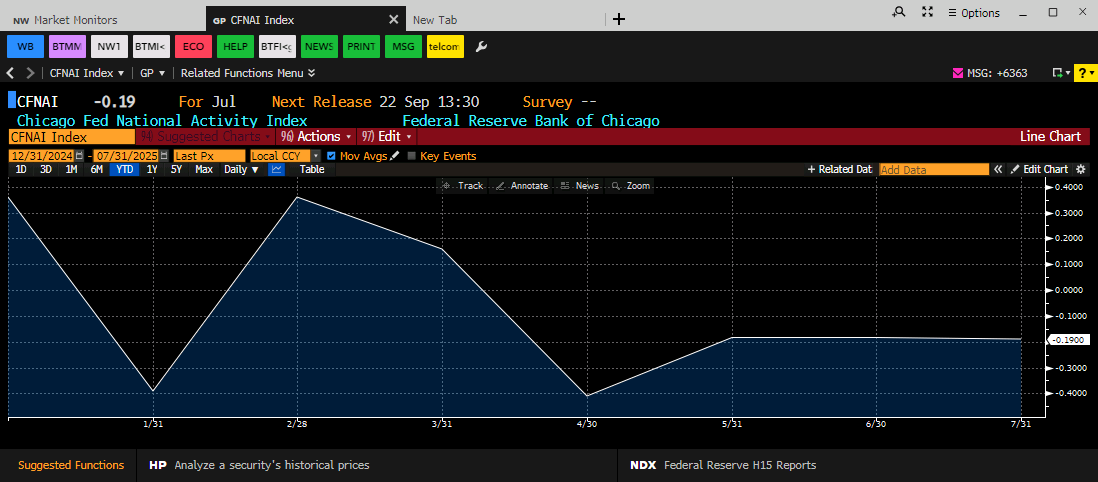Collapse the panel with double left chevrons

[x=999, y=169]
